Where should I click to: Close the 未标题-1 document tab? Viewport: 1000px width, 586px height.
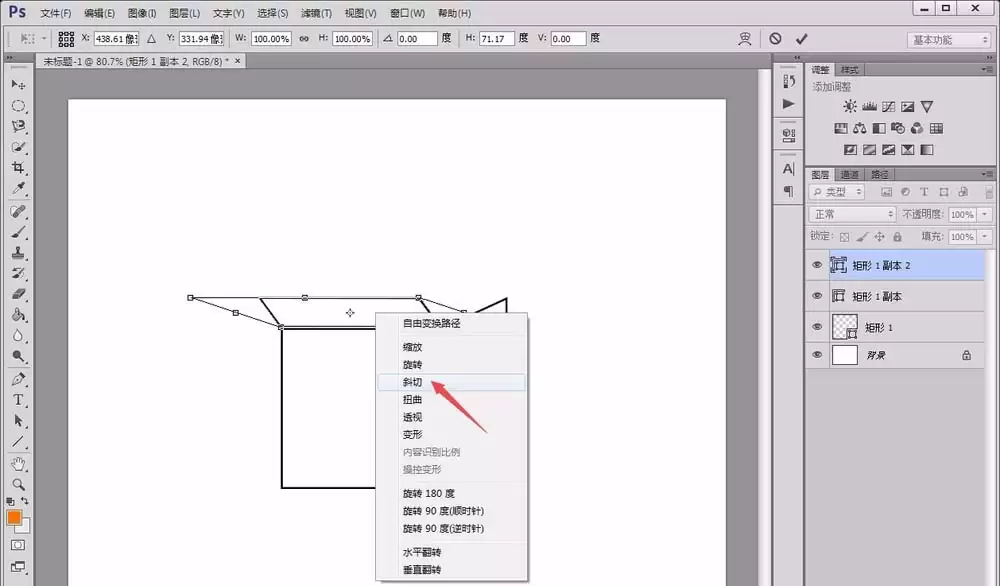click(238, 61)
